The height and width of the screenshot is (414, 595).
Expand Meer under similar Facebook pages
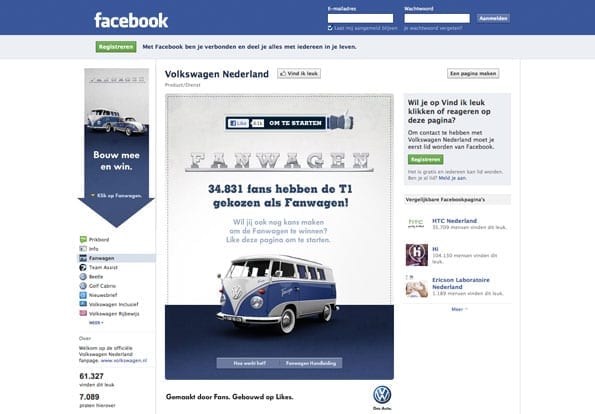pos(459,309)
